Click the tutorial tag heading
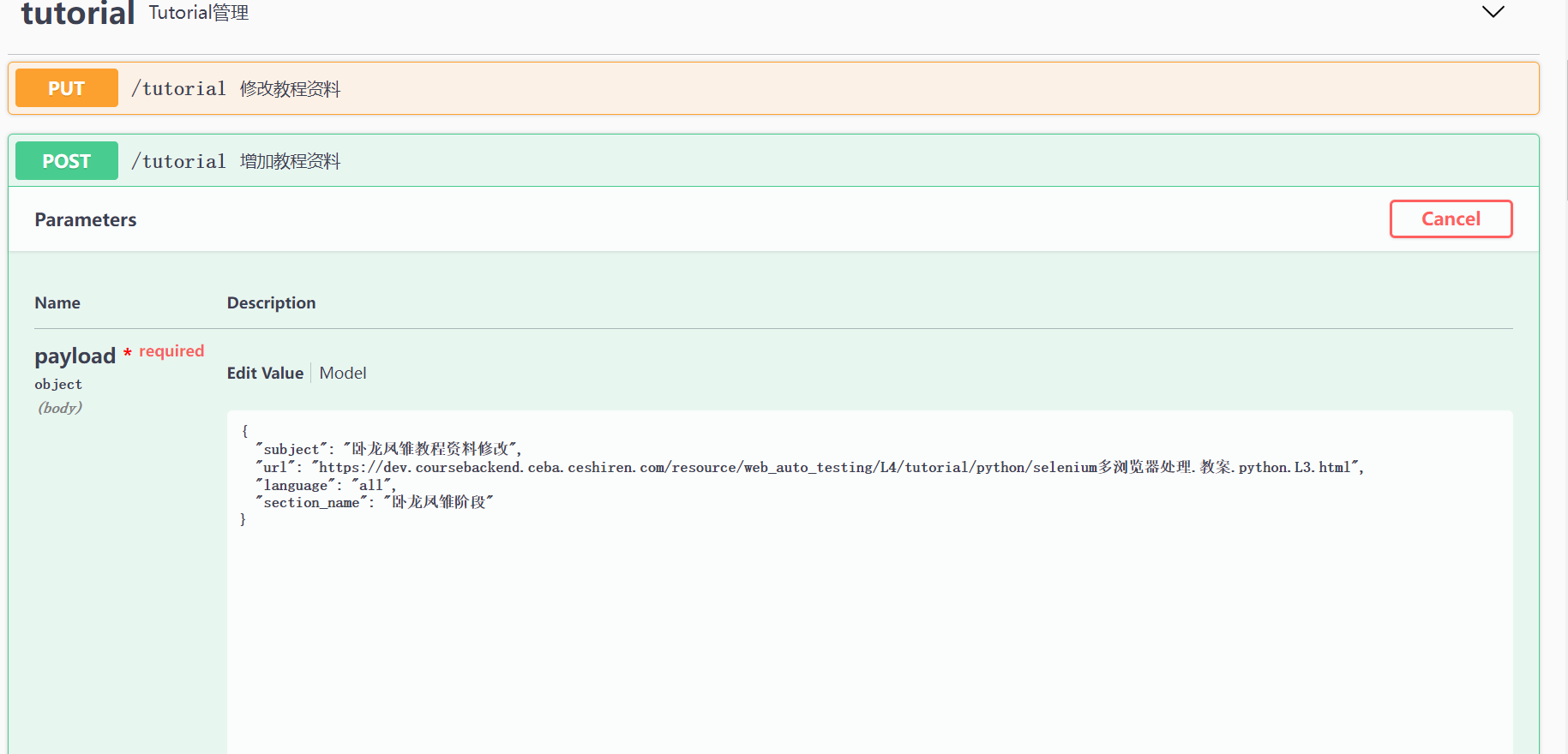The width and height of the screenshot is (1568, 754). pyautogui.click(x=77, y=13)
